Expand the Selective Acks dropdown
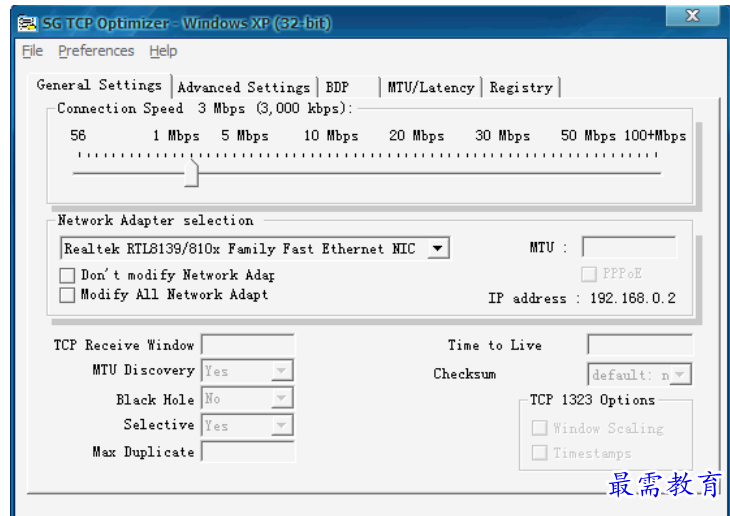The height and width of the screenshot is (516, 730). (282, 425)
